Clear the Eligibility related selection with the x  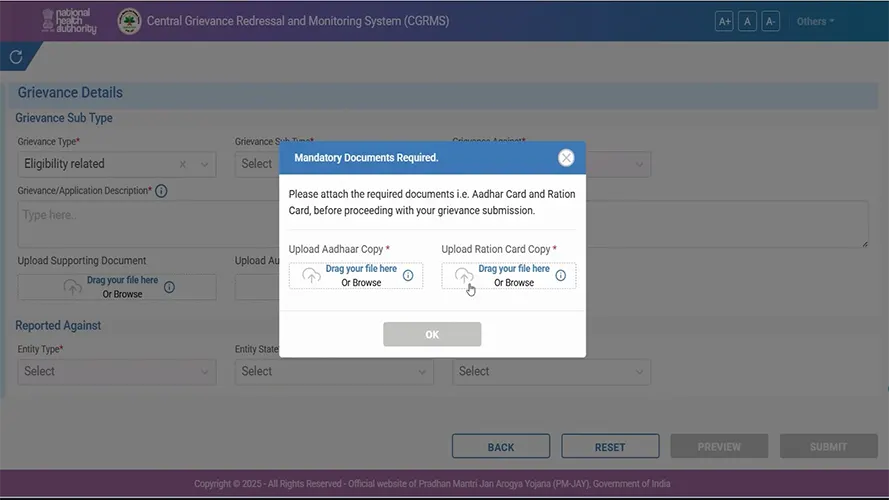[x=183, y=164]
